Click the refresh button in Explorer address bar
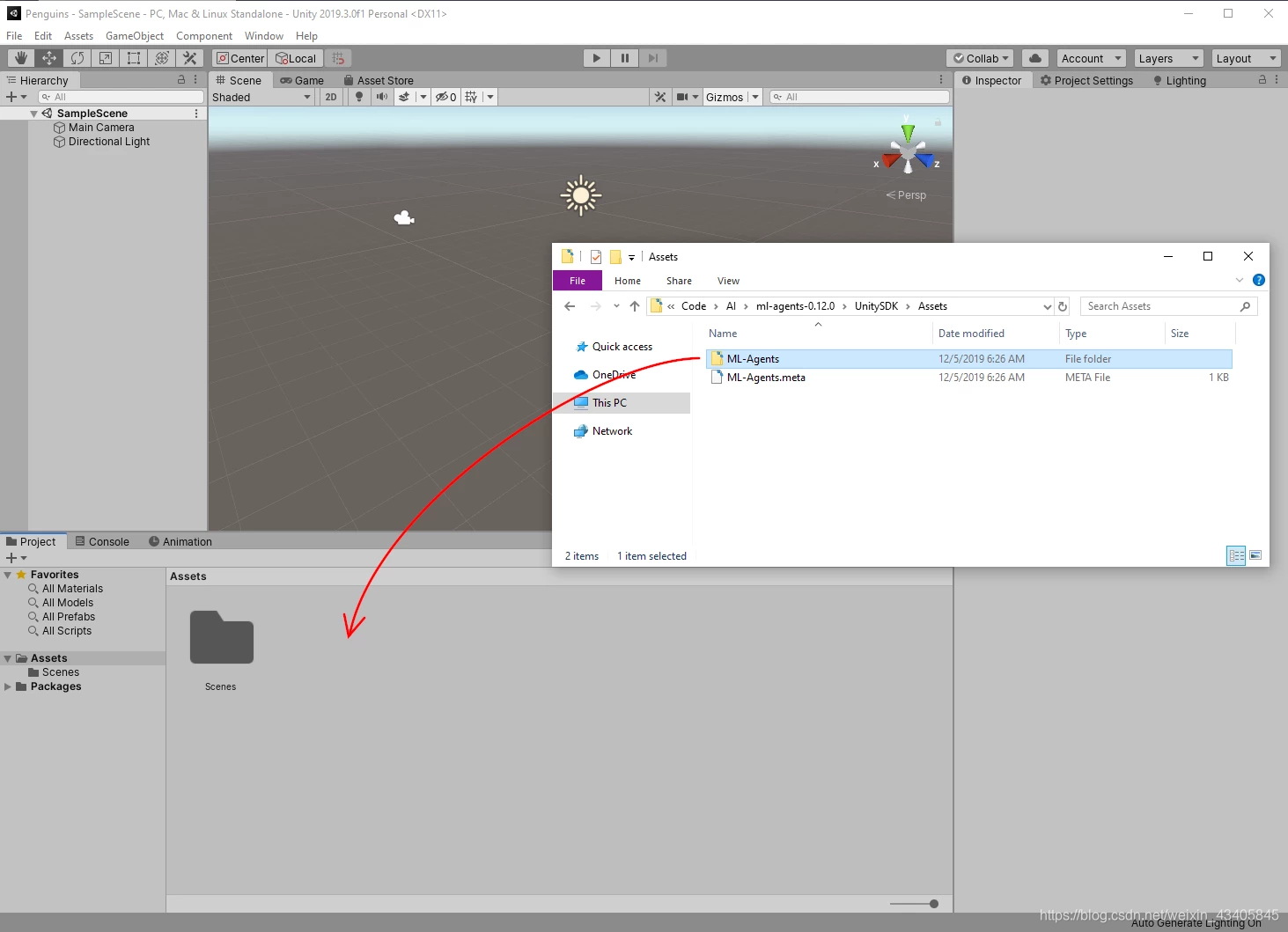The width and height of the screenshot is (1288, 932). 1063,306
